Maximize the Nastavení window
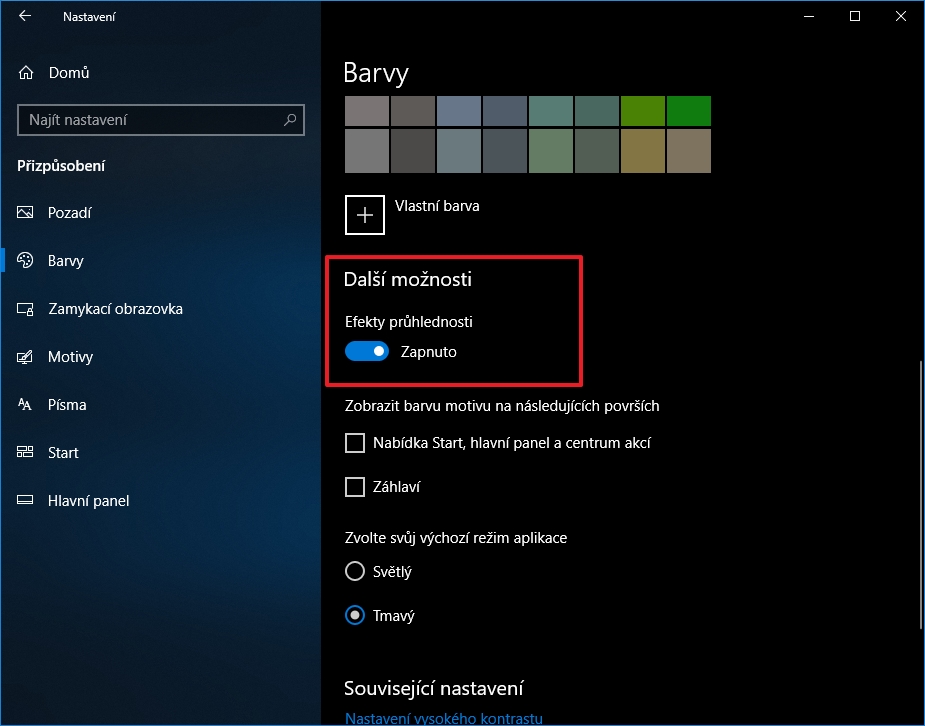Viewport: 925px width, 726px height. 854,17
